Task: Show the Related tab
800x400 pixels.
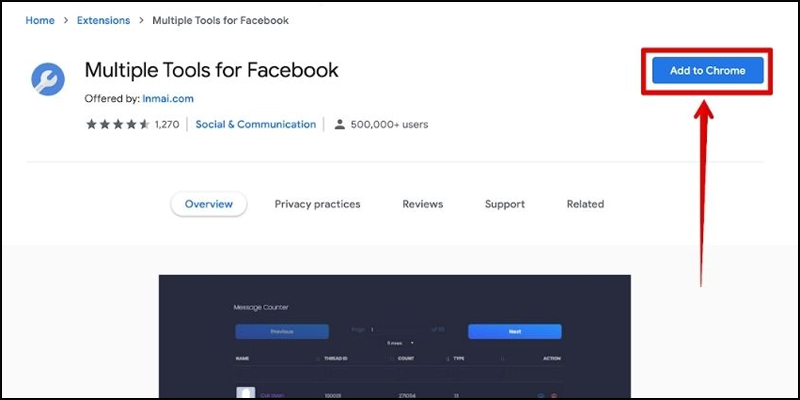Action: pos(585,204)
